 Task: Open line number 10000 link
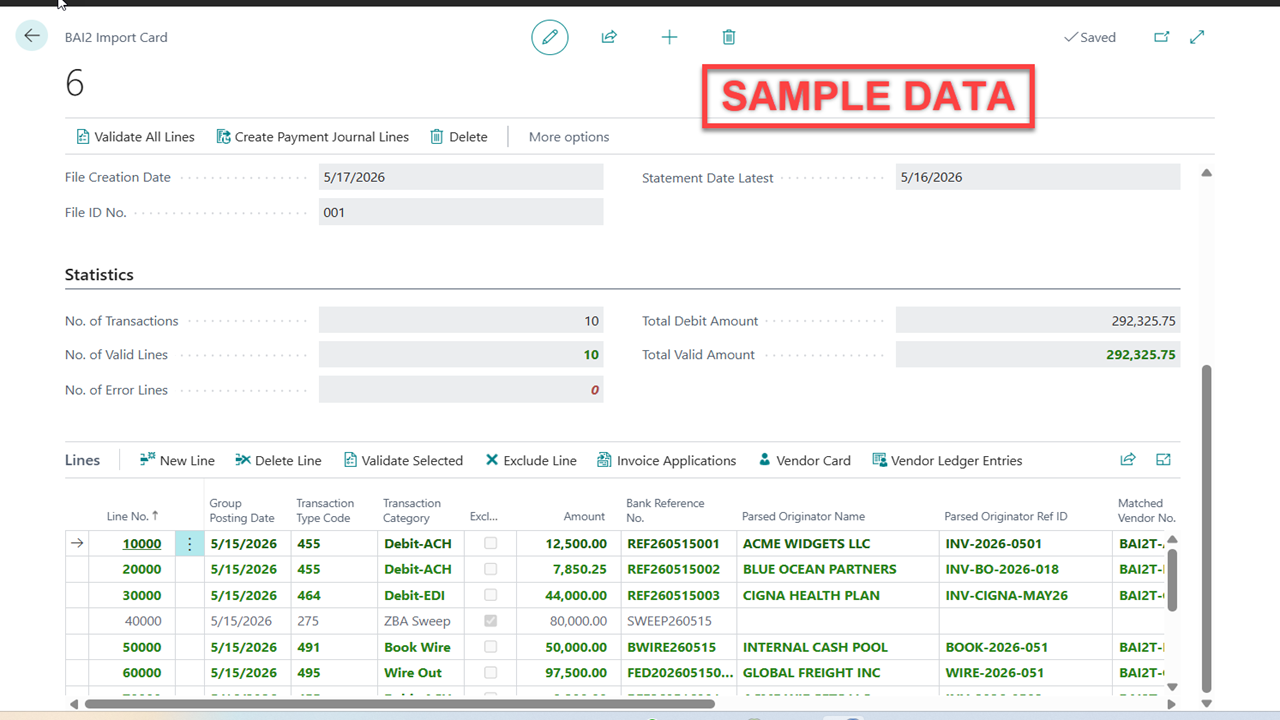pos(142,544)
